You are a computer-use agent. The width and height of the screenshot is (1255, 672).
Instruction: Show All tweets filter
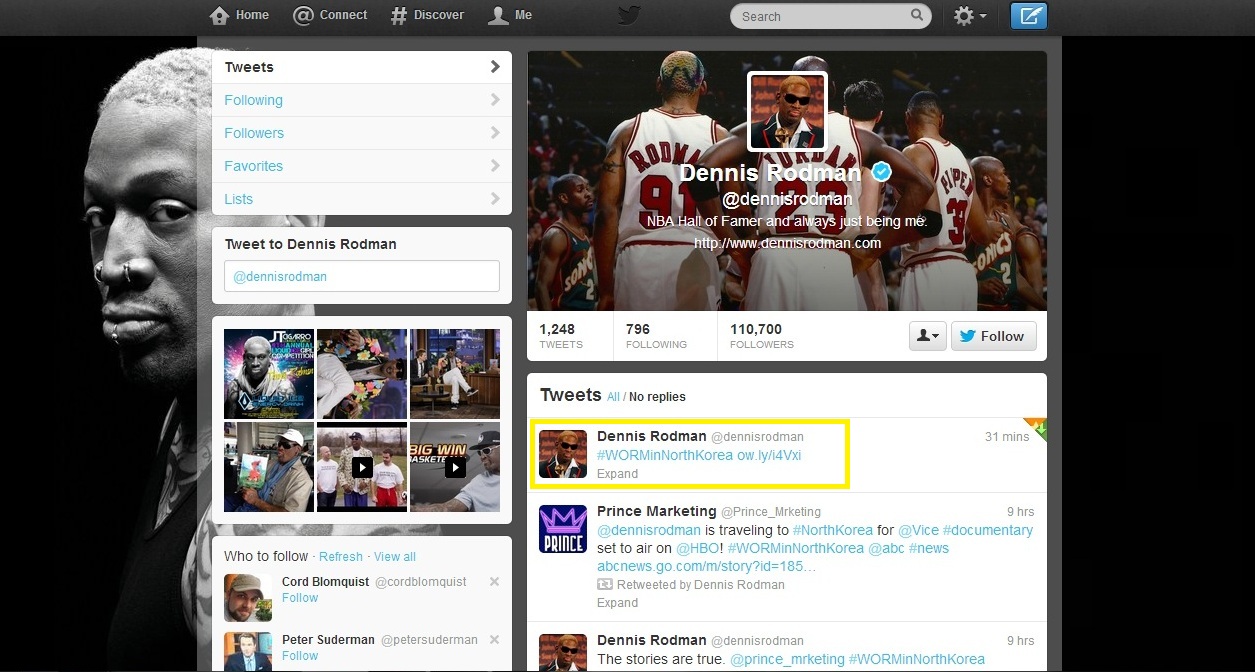coord(613,397)
